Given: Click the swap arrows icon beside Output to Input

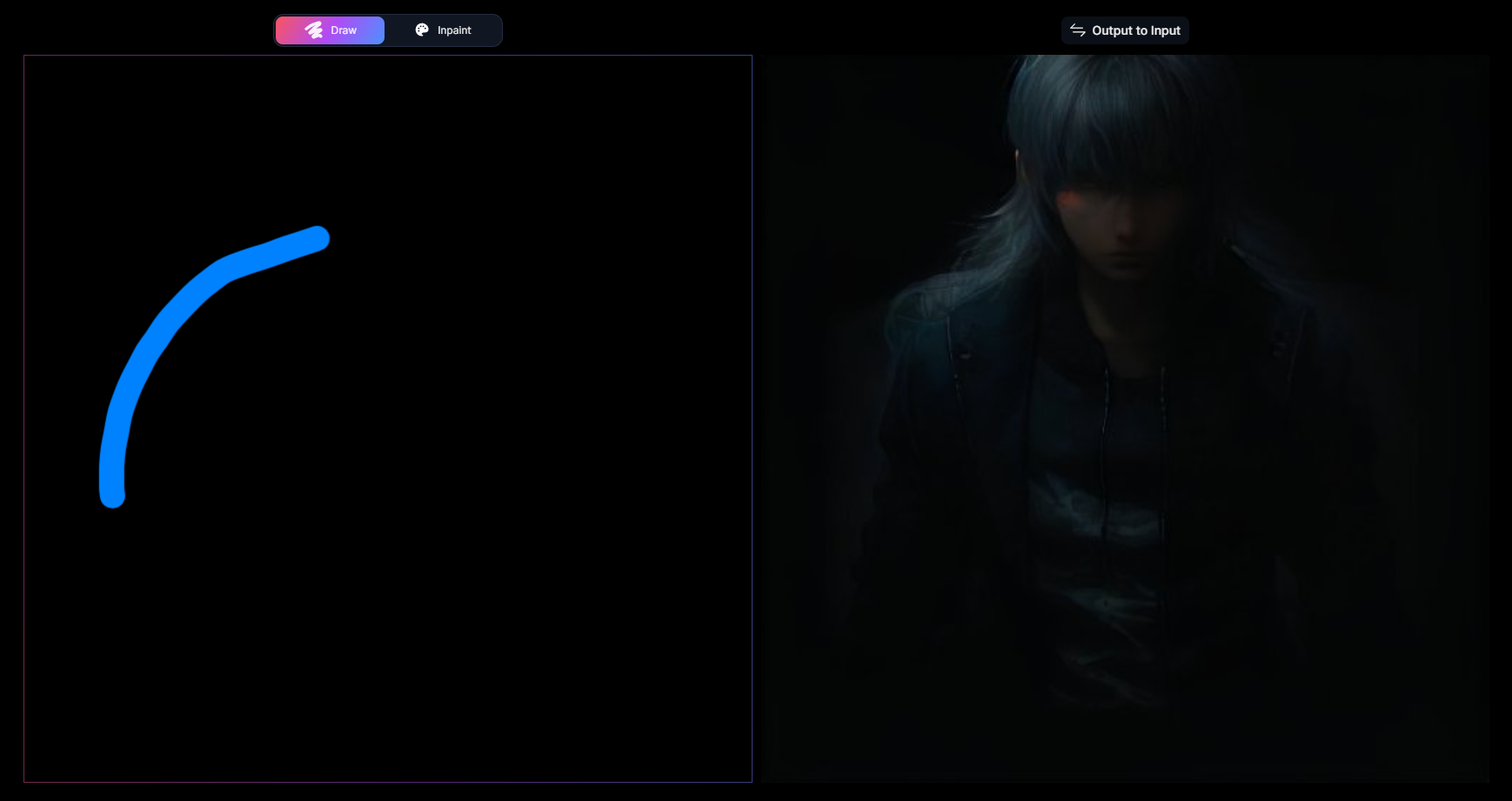Looking at the screenshot, I should tap(1078, 30).
